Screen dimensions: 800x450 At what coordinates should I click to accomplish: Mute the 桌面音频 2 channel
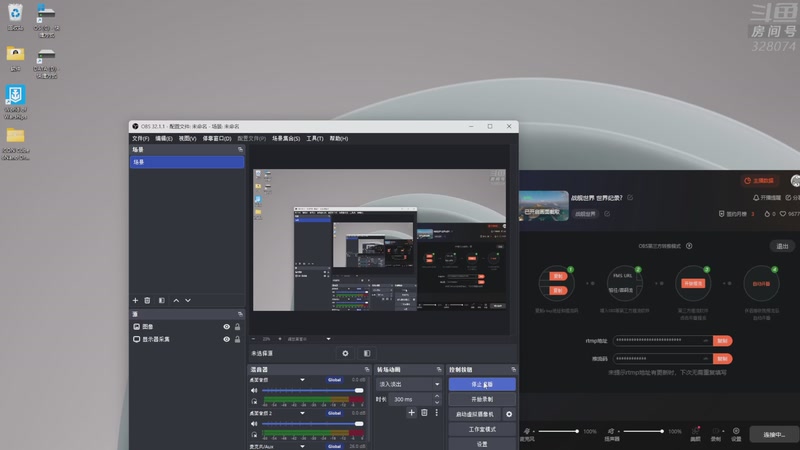click(x=254, y=424)
